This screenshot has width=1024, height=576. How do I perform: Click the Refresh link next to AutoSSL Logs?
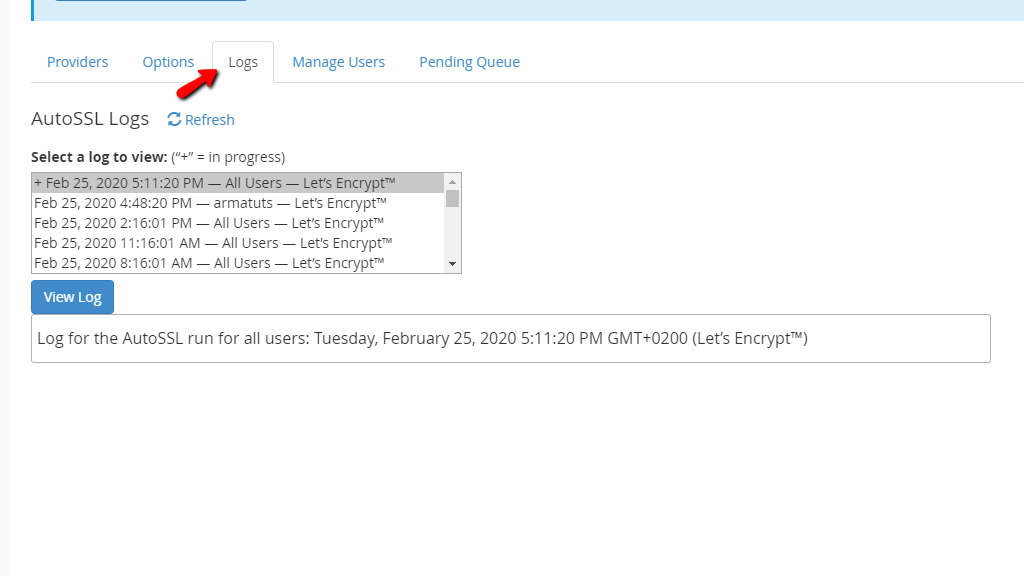click(x=208, y=119)
